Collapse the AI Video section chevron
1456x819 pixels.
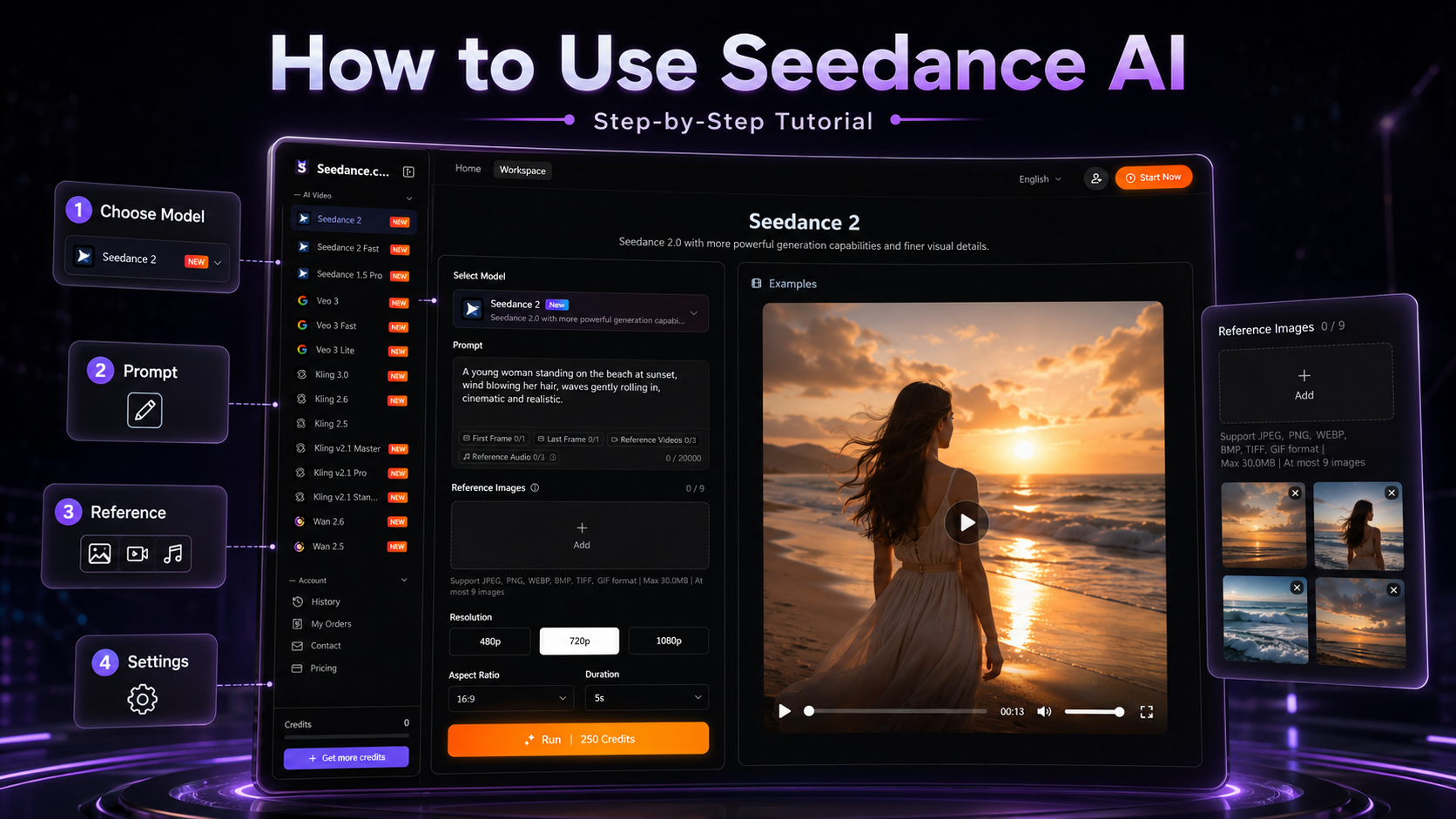tap(409, 198)
